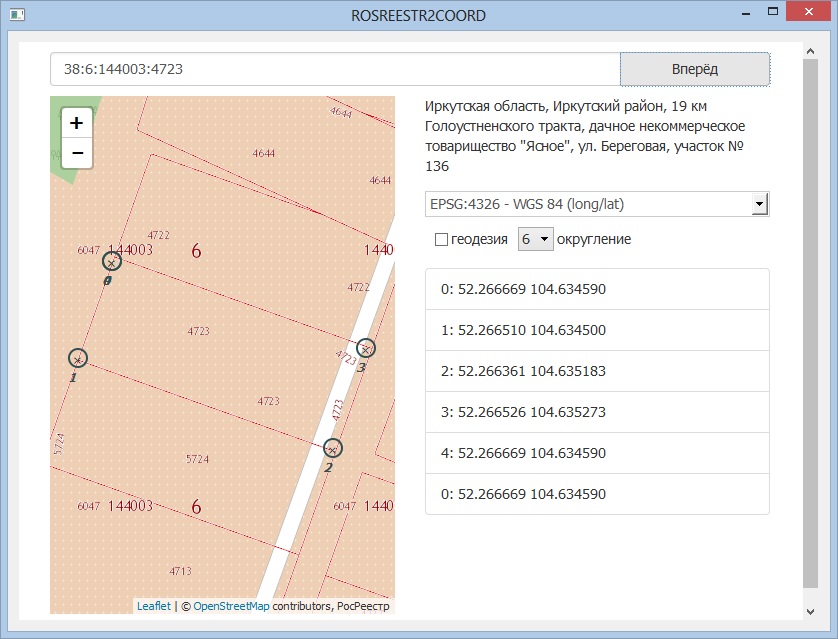Select map vertex marker 1
Screen dimensions: 838x639
tap(78, 358)
